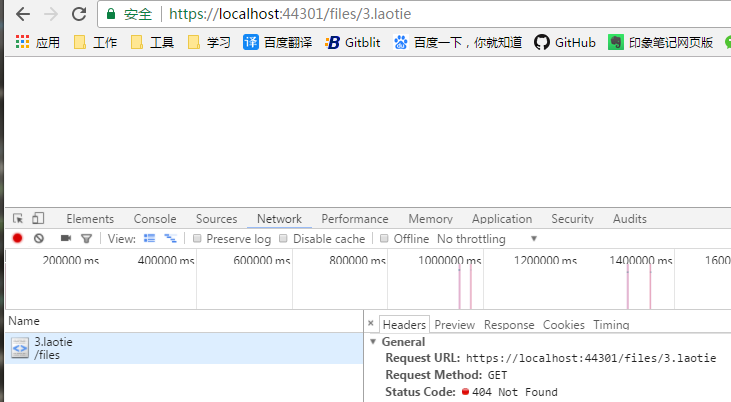Open the 百度一下，你就知道 bookmark

457,42
